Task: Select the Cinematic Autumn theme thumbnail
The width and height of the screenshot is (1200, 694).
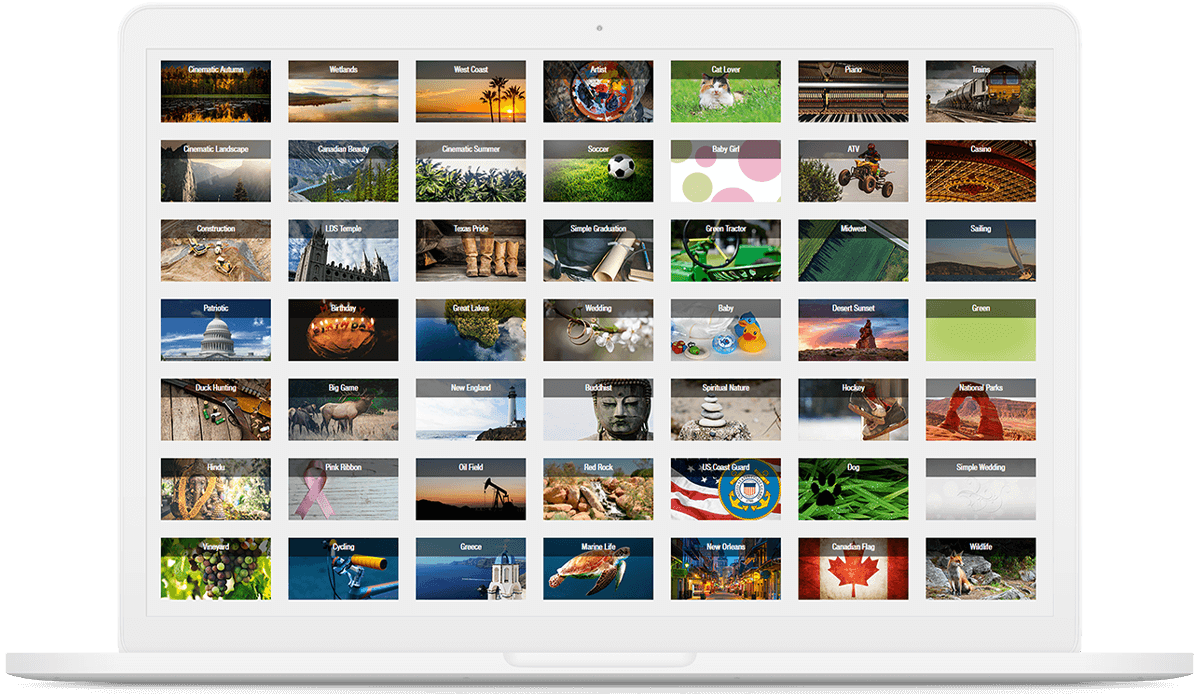Action: point(215,91)
